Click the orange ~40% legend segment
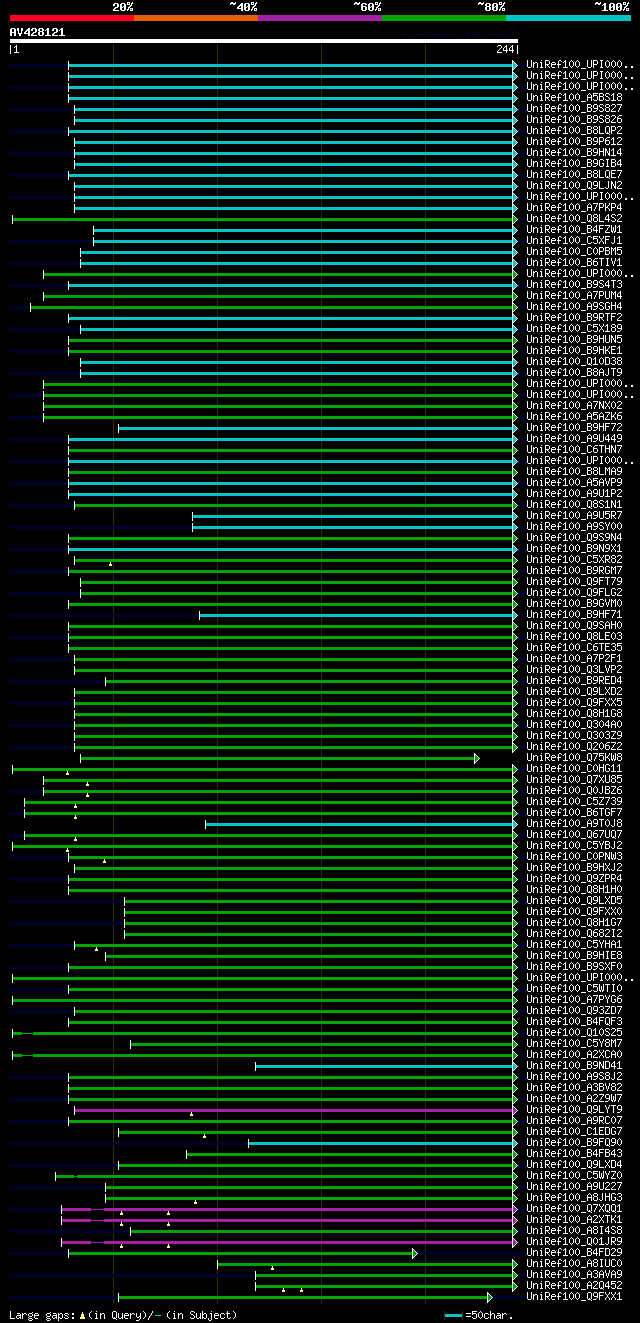The width and height of the screenshot is (640, 1323). 196,17
